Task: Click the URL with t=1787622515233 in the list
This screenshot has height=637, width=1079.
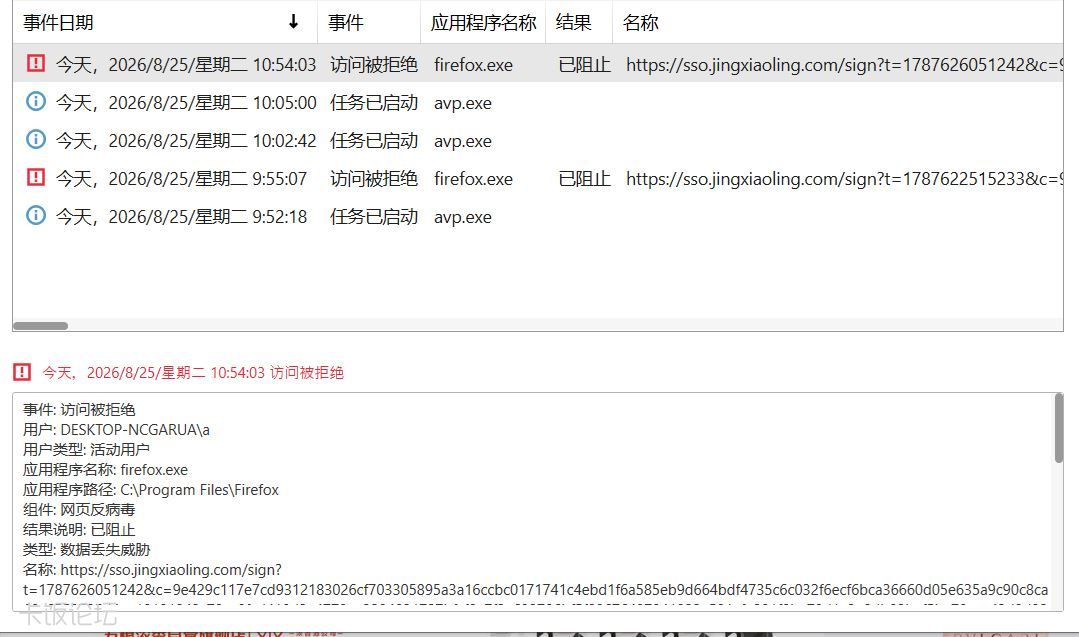Action: coord(844,179)
